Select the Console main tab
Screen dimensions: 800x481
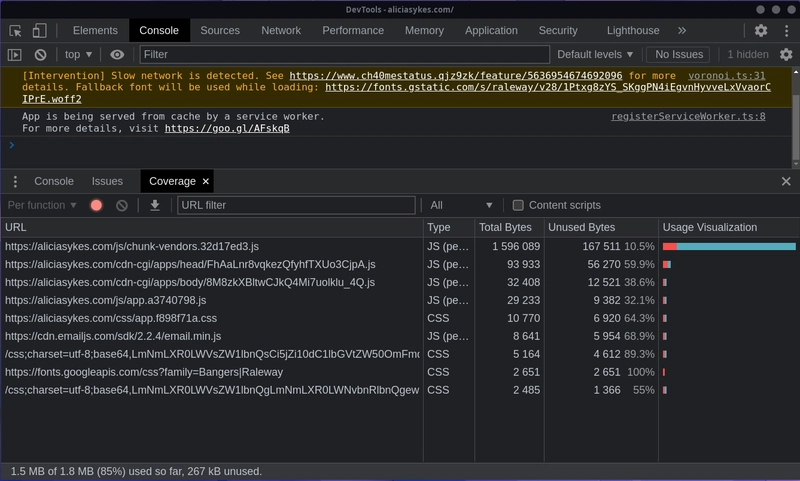pos(159,31)
